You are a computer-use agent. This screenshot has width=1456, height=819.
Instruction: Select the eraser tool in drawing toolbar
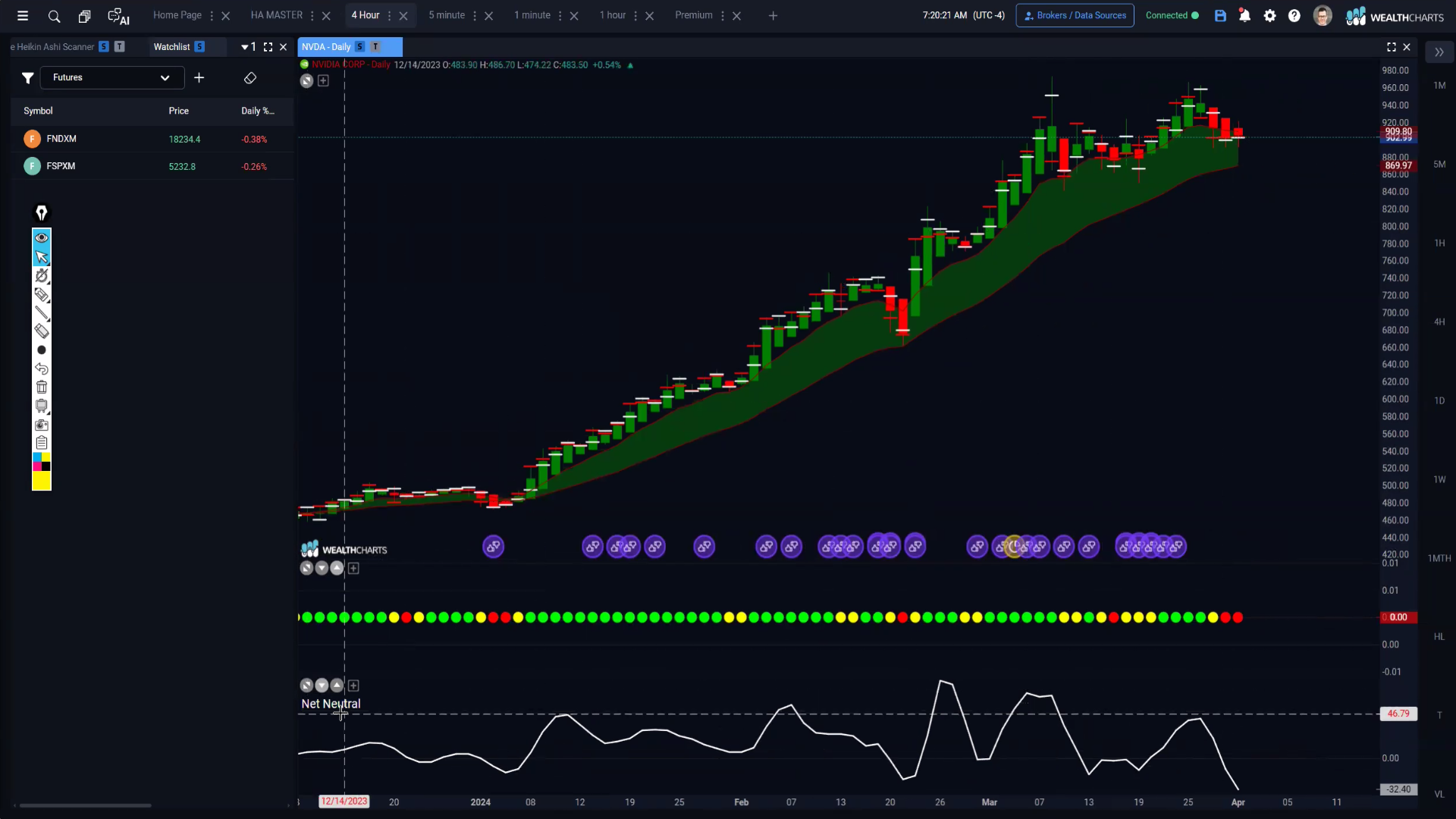click(x=42, y=331)
